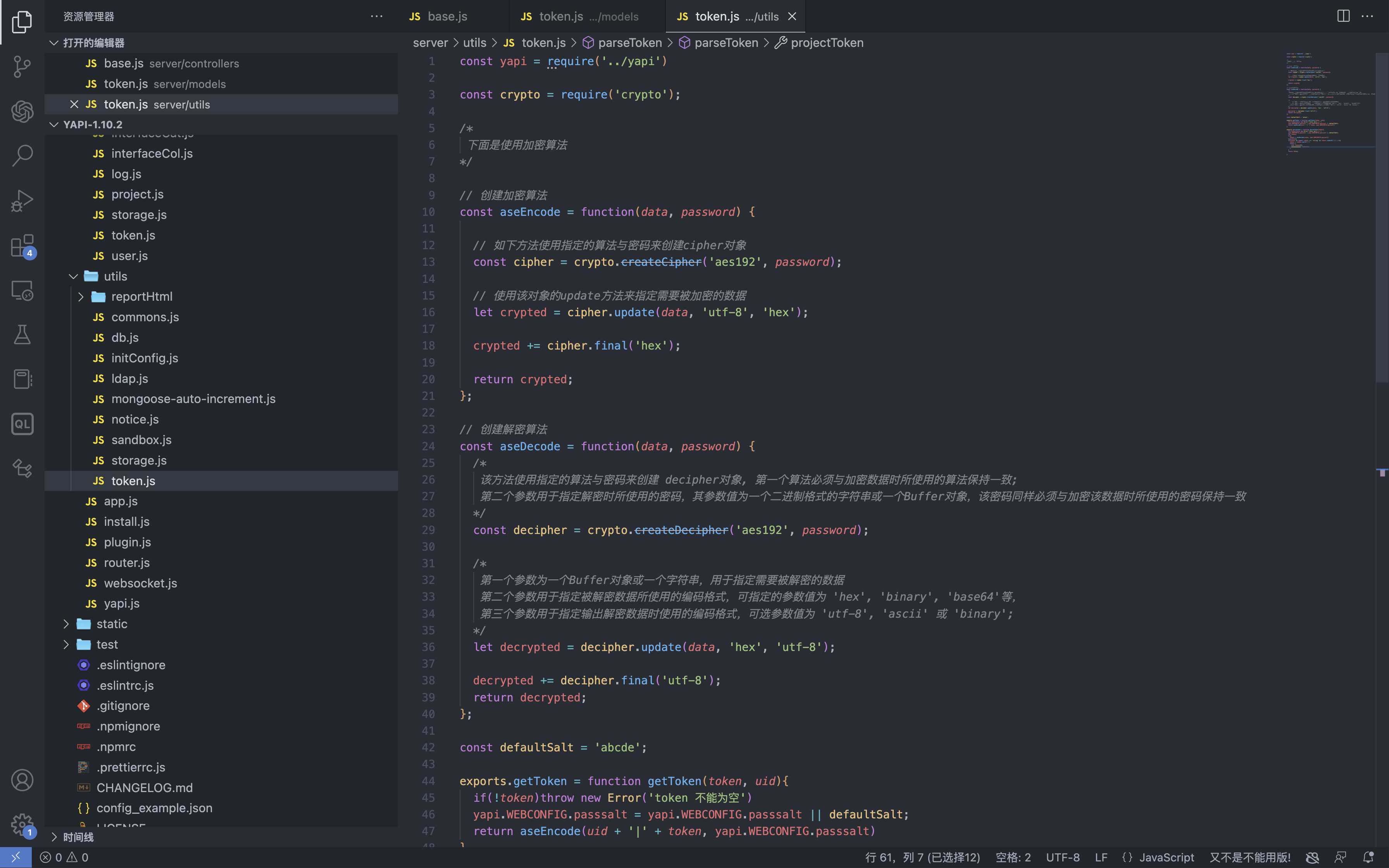The image size is (1389, 868).
Task: Open the Extensions view with badge
Action: click(22, 246)
